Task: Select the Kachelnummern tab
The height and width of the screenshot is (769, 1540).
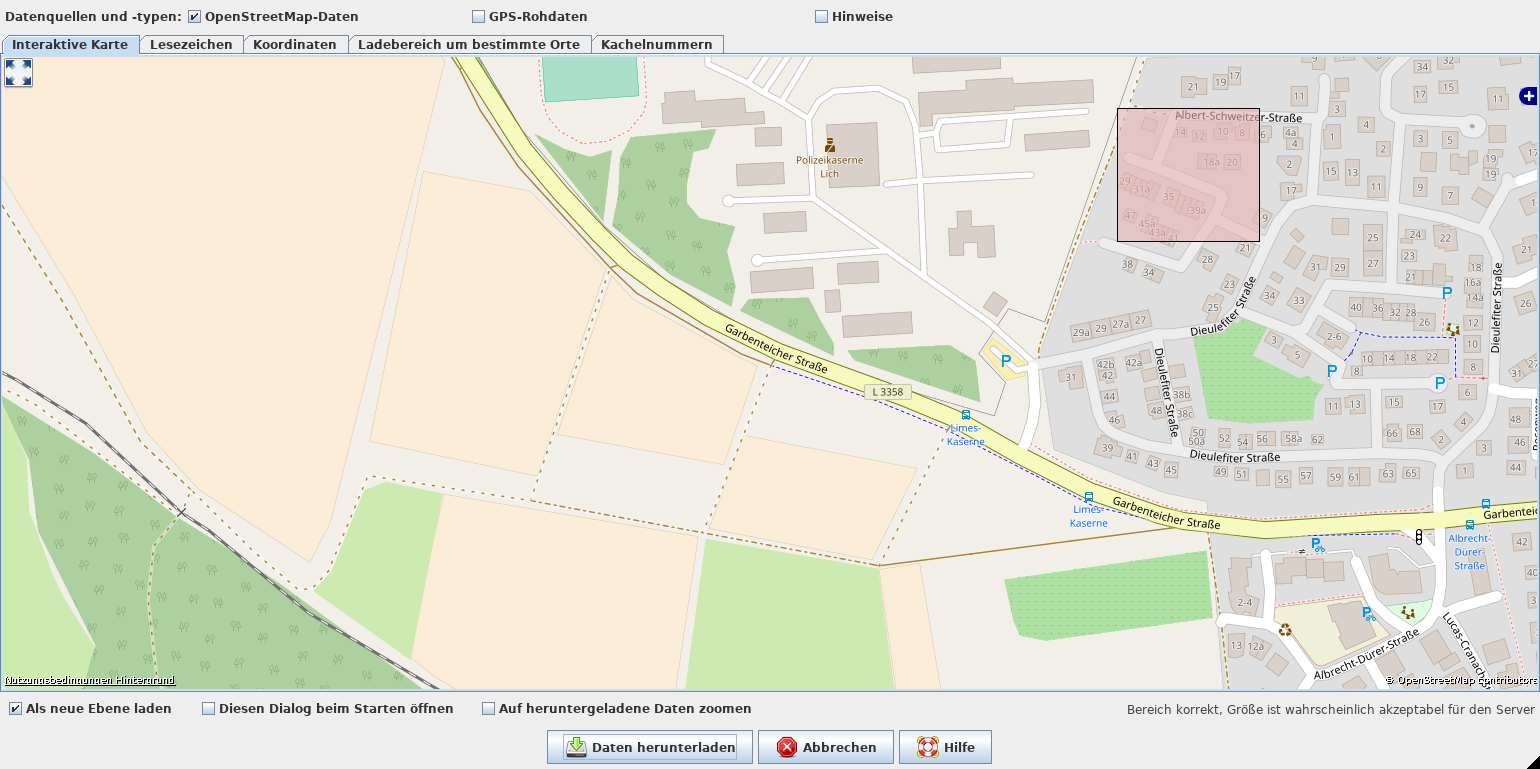Action: pos(656,45)
